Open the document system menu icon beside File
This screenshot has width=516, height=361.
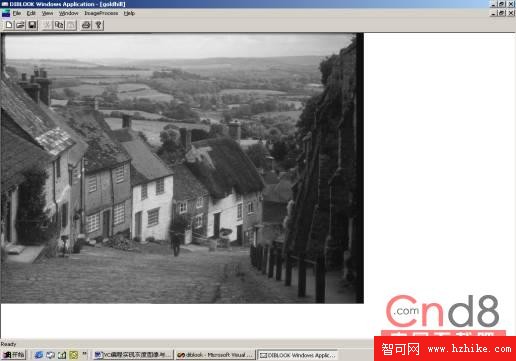(6, 13)
